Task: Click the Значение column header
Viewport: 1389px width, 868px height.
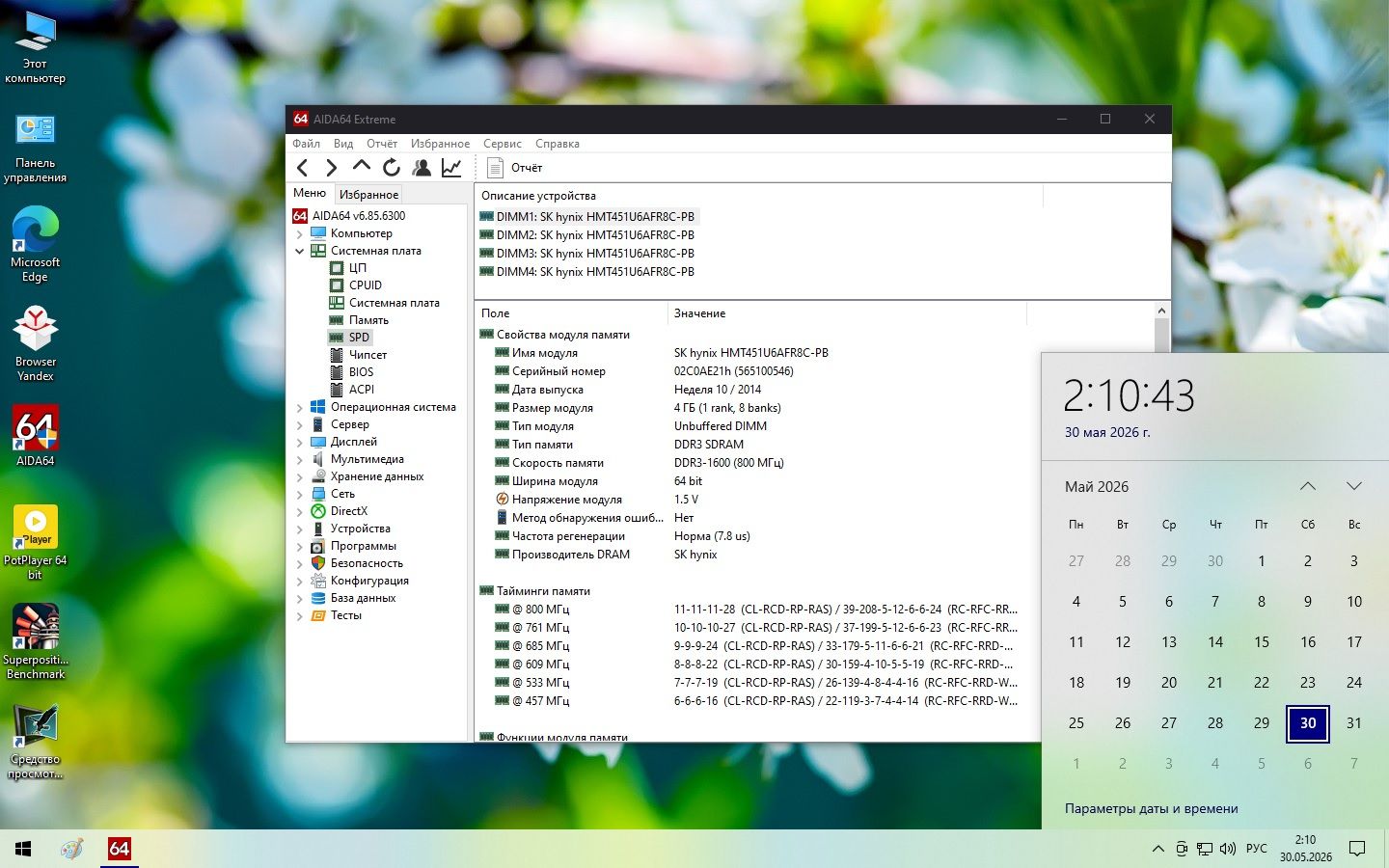Action: click(x=847, y=313)
